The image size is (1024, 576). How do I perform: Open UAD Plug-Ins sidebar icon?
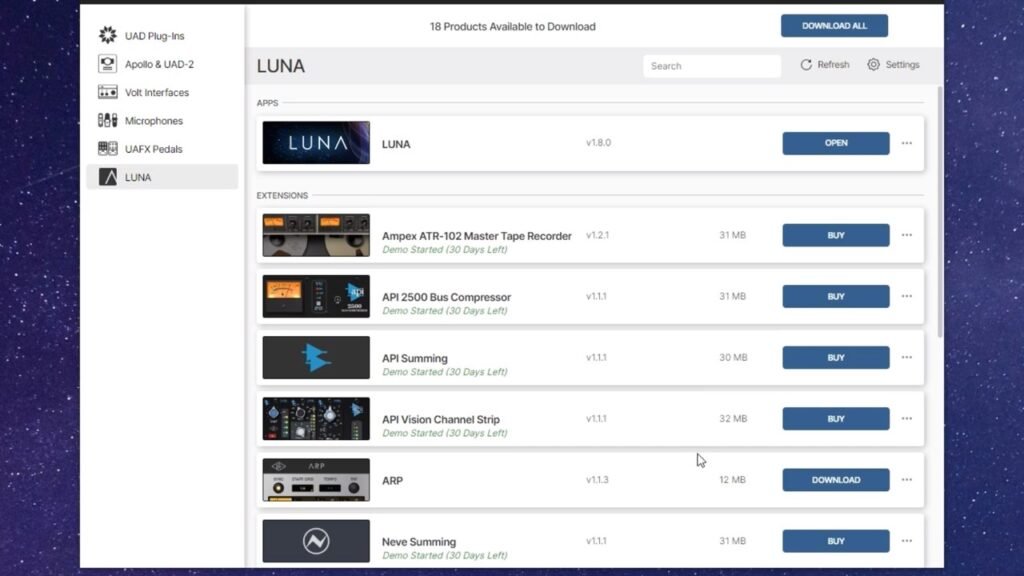click(108, 35)
